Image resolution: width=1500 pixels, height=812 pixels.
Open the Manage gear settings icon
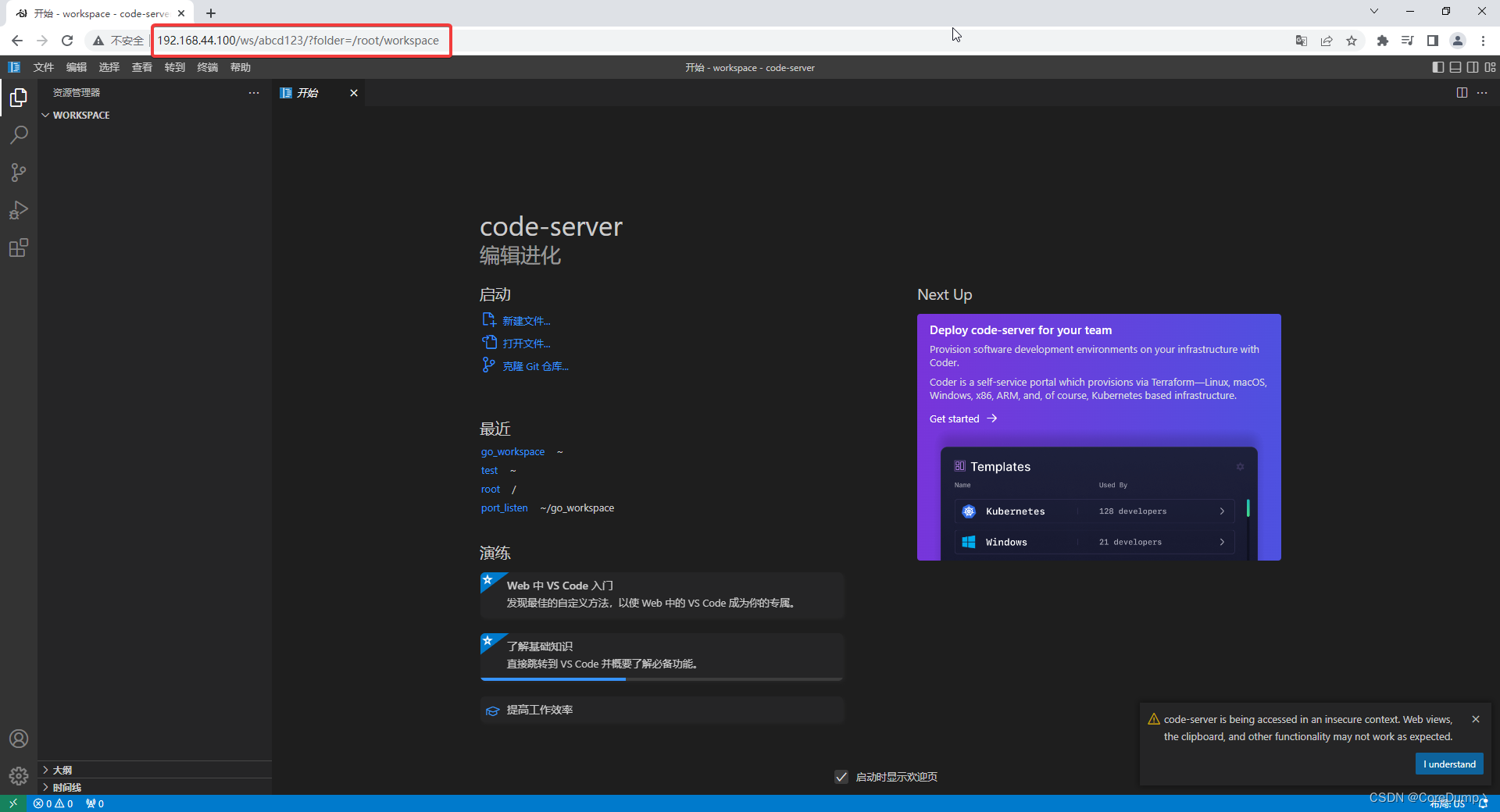click(x=19, y=776)
